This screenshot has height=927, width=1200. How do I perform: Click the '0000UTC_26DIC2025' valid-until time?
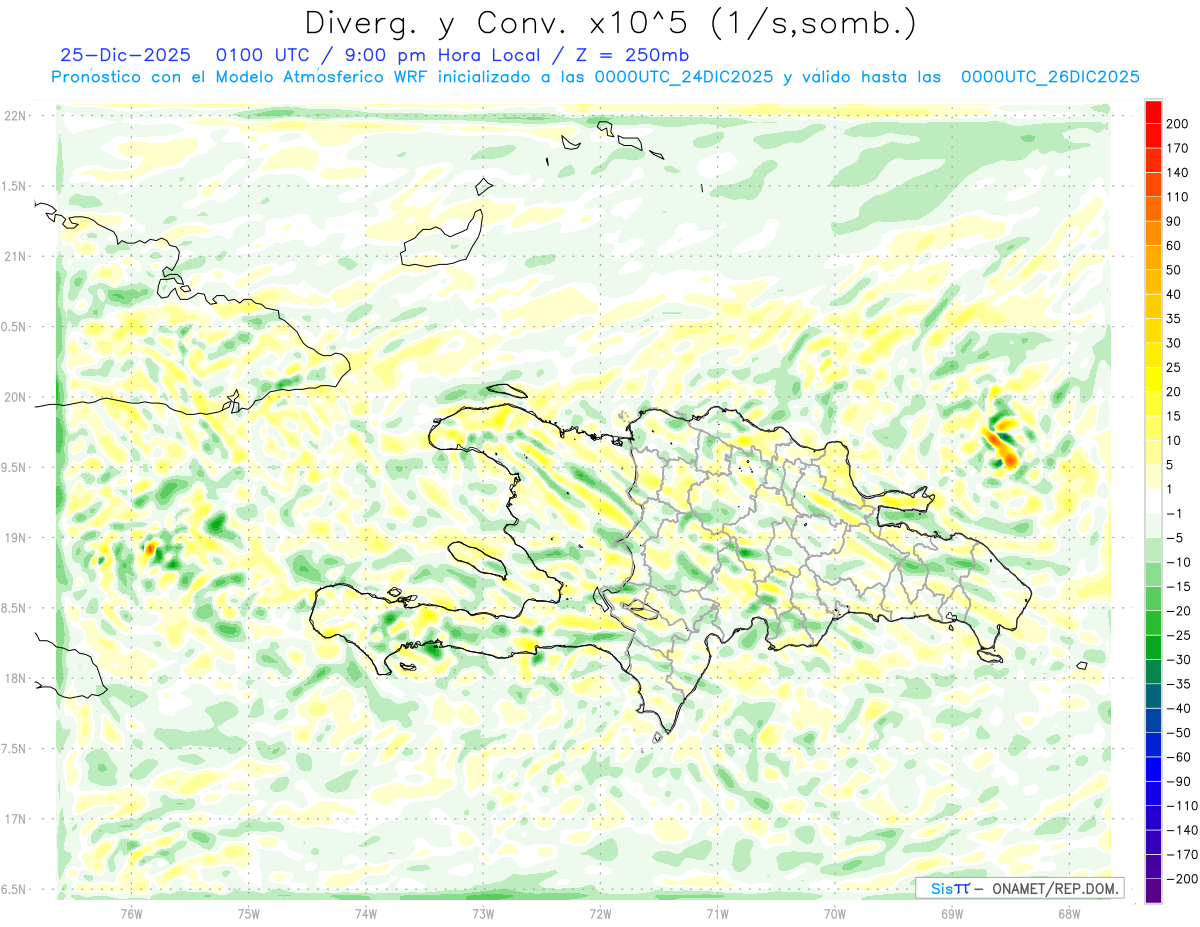(x=1051, y=77)
